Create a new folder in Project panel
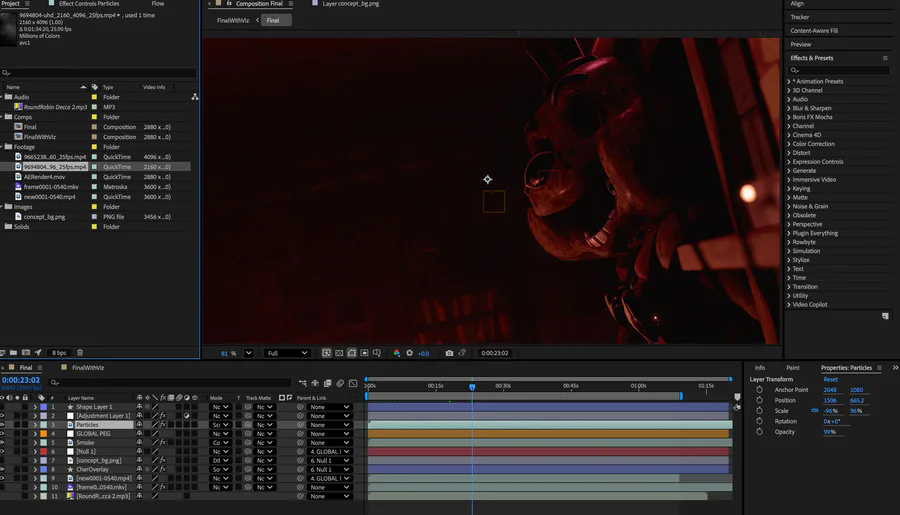This screenshot has width=900, height=515. [x=13, y=353]
